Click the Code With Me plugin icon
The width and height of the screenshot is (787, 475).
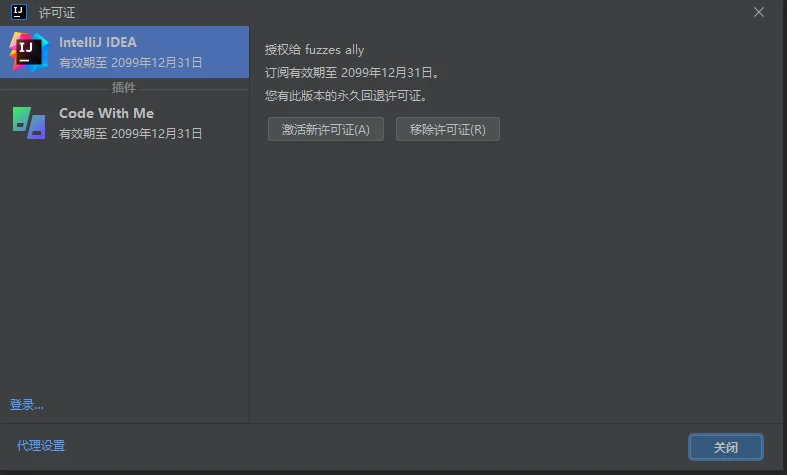coord(29,123)
